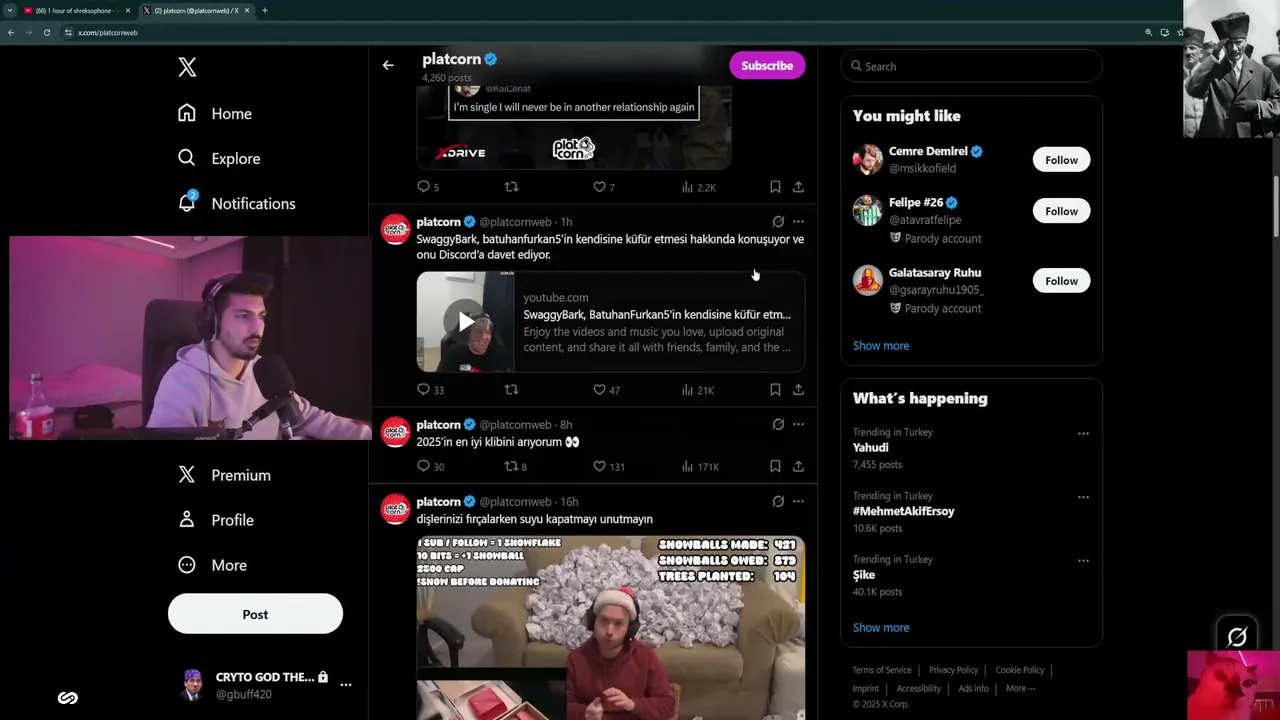Open the Yahudi trending topic
The height and width of the screenshot is (720, 1280).
coord(871,448)
